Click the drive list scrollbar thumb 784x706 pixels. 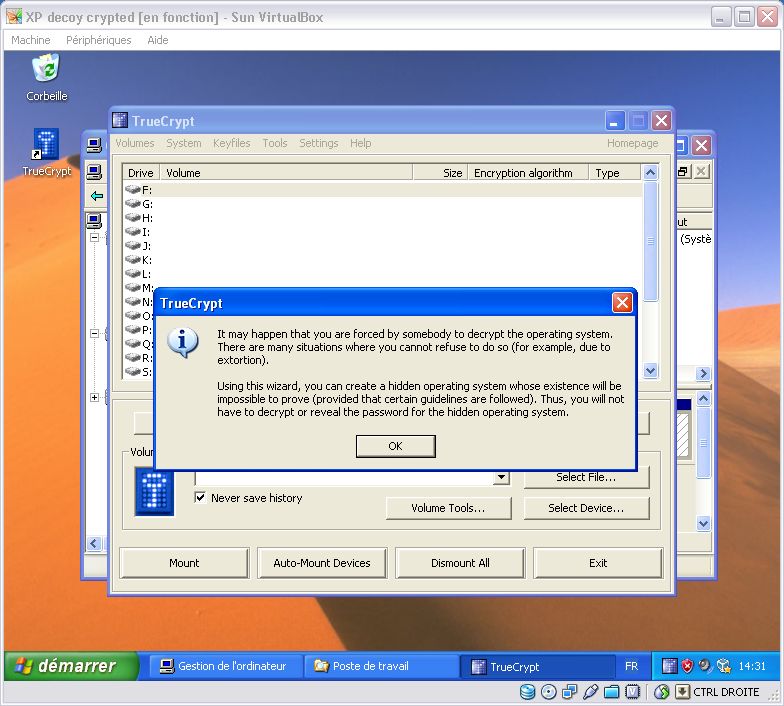(x=650, y=241)
